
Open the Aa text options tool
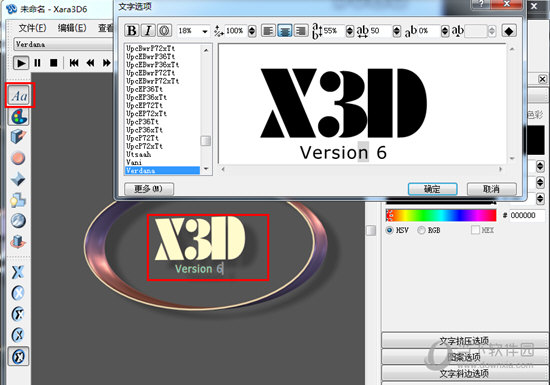pos(20,95)
